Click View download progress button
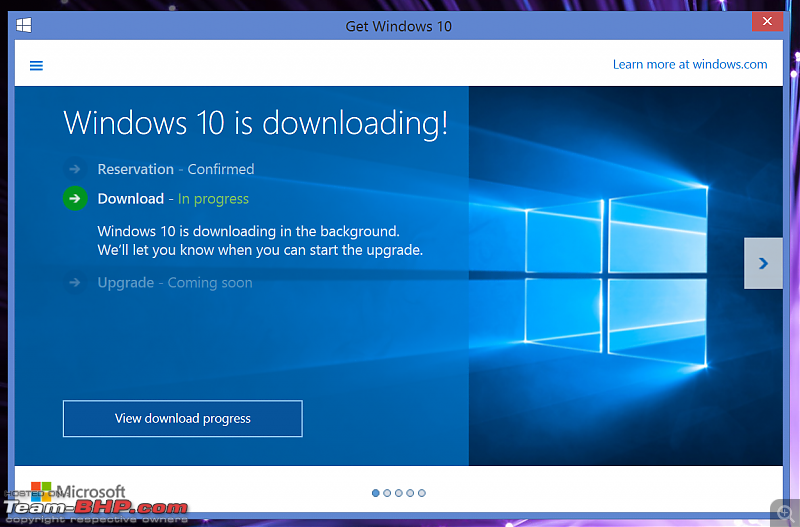Viewport: 800px width, 527px height. 183,418
